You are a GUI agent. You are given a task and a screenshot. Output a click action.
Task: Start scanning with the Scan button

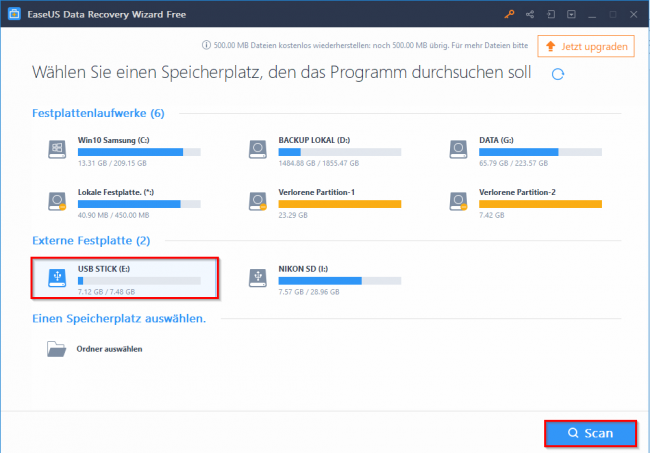point(590,434)
